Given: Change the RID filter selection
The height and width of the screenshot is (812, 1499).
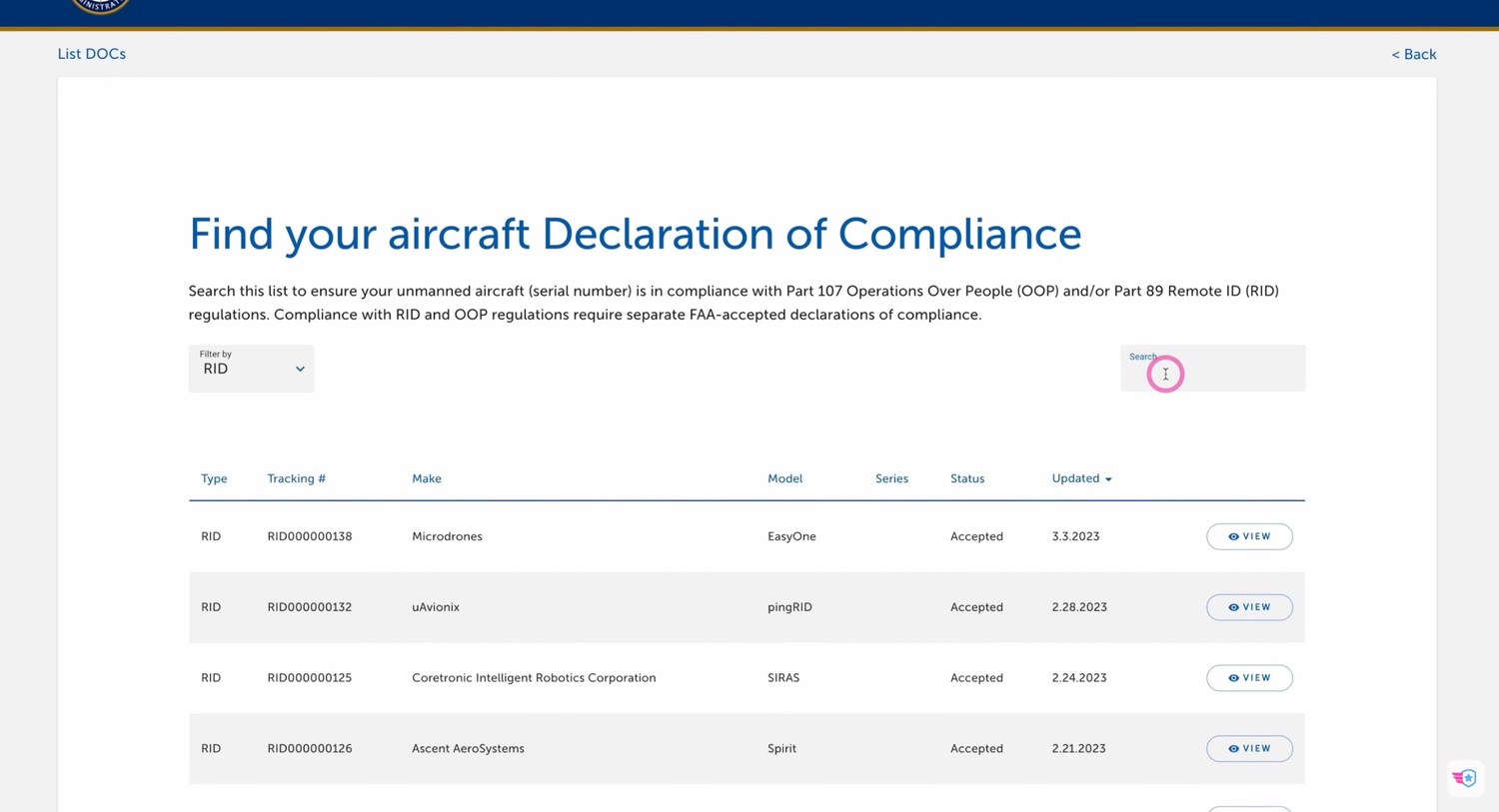Looking at the screenshot, I should 251,369.
